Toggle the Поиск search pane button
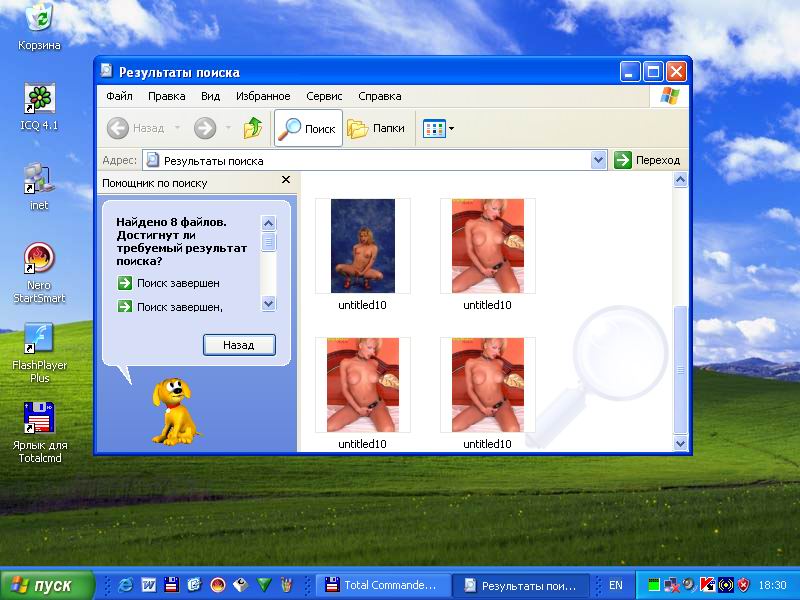The width and height of the screenshot is (800, 600). coord(308,128)
